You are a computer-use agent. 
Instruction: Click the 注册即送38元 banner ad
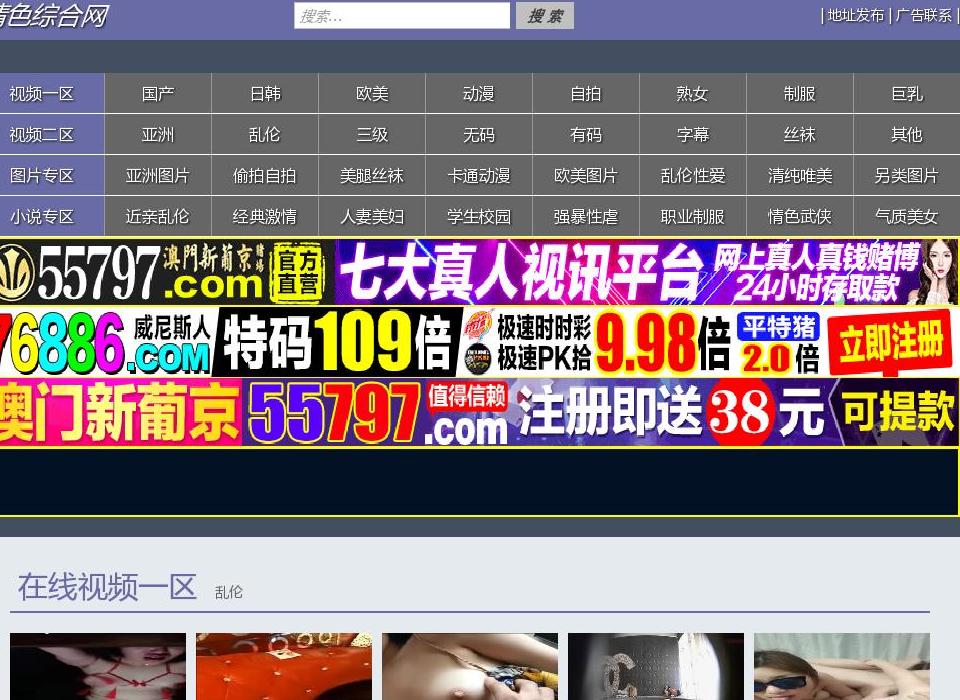479,412
